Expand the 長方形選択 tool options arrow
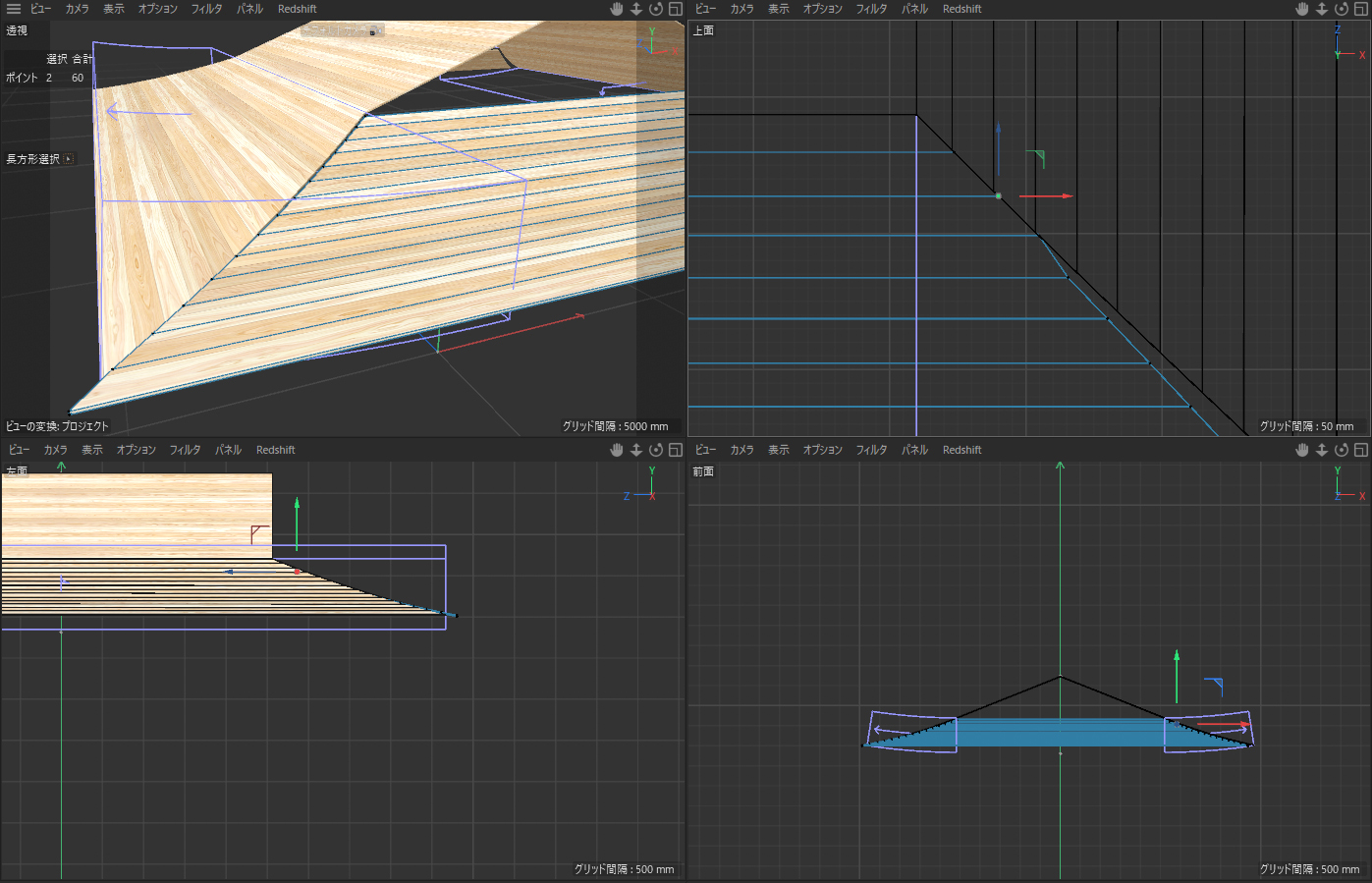The height and width of the screenshot is (883, 1372). pos(69,159)
